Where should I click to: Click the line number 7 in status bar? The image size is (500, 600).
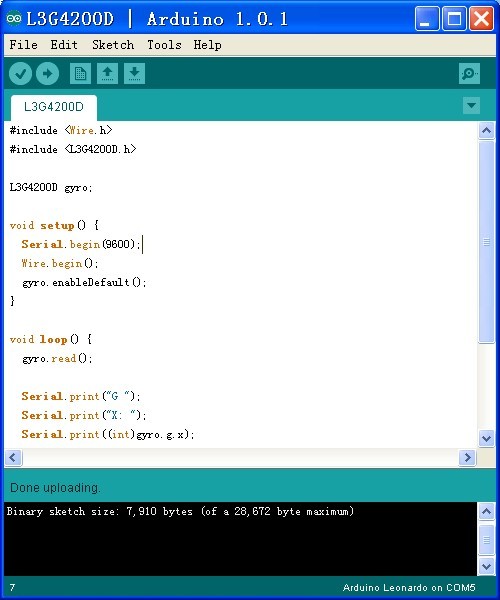point(13,588)
